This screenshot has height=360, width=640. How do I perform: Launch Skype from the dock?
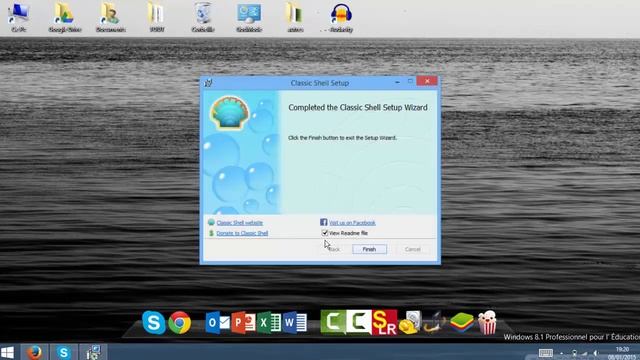[x=153, y=322]
